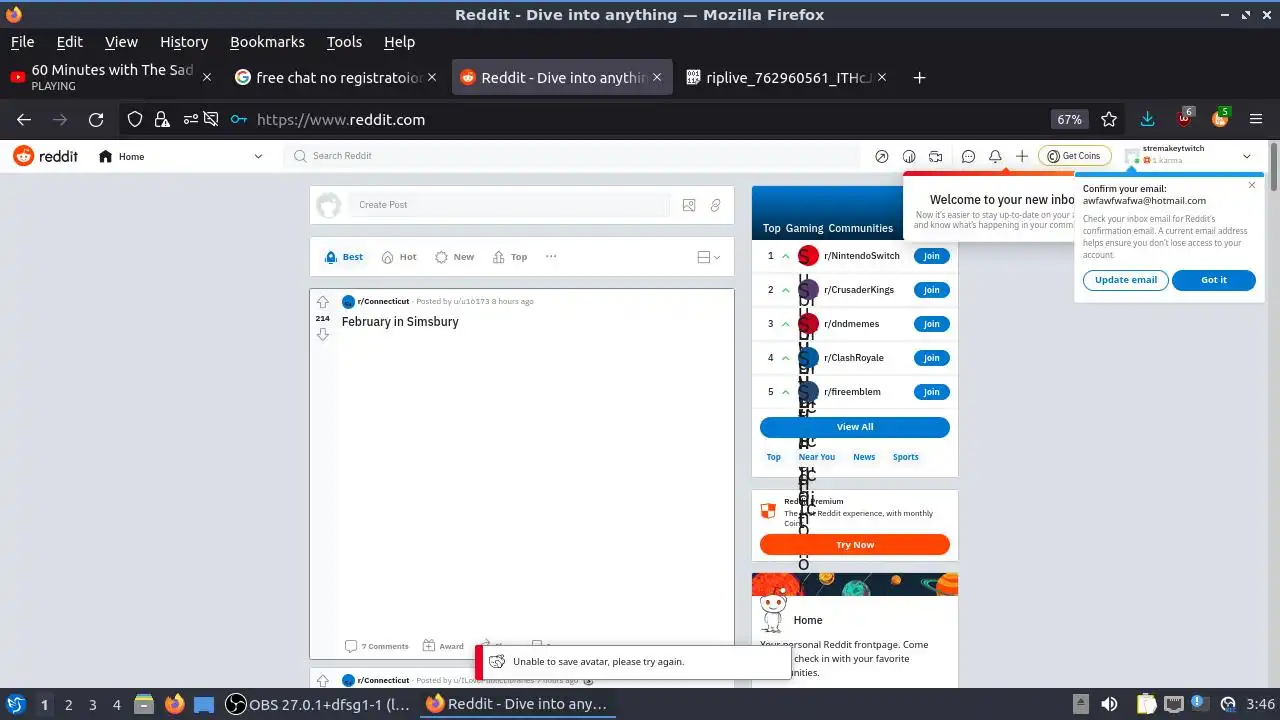Open the History menu
This screenshot has height=720, width=1280.
(184, 42)
